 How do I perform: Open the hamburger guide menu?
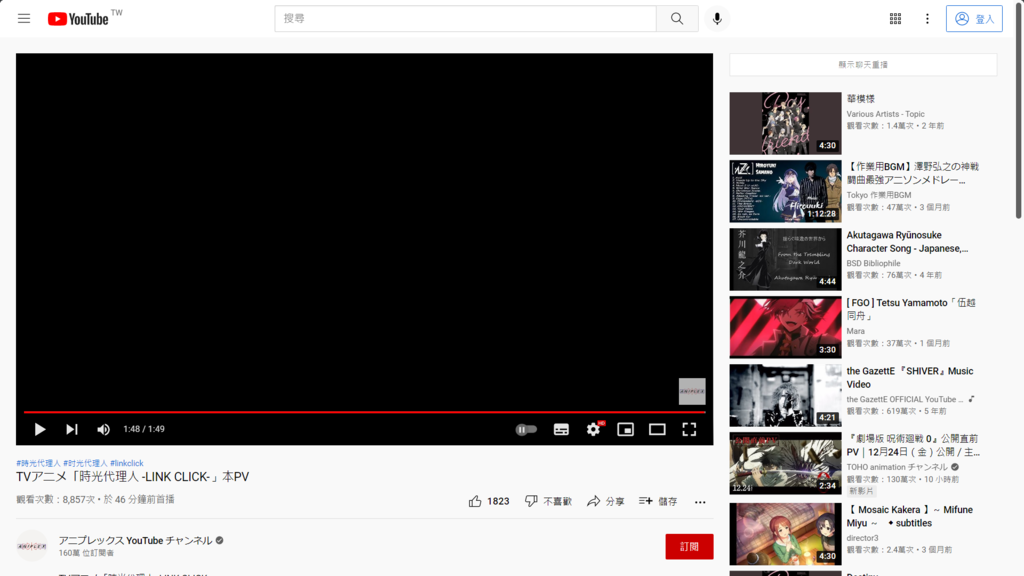24,18
